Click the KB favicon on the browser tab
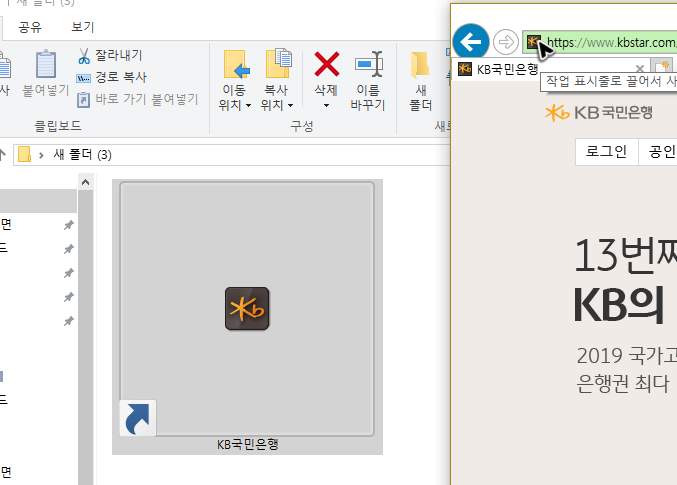 click(x=465, y=69)
